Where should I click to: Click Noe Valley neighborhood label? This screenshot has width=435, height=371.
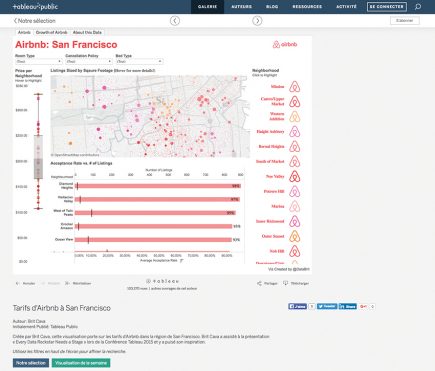275,176
